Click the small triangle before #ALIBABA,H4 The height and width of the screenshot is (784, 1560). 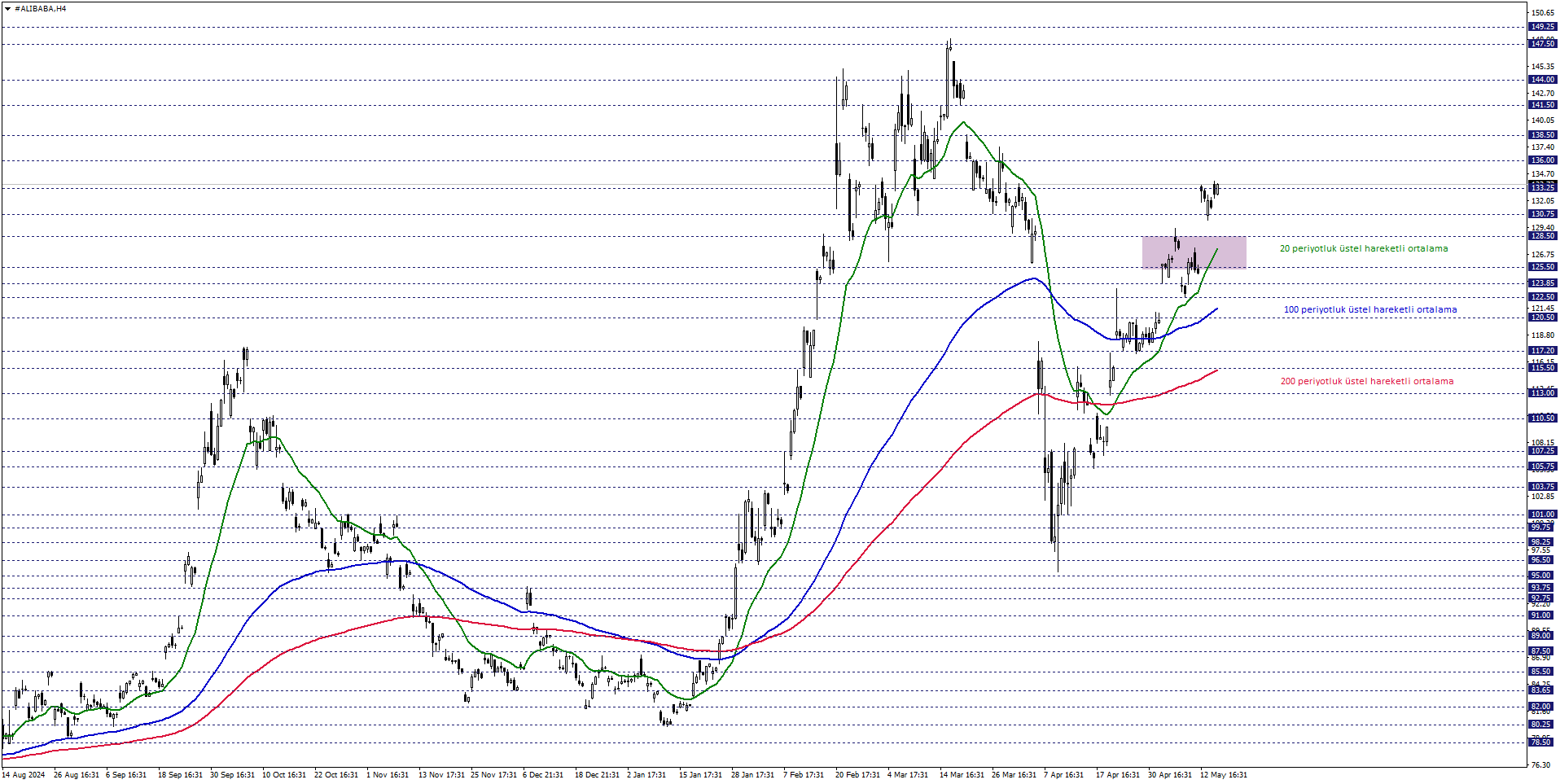[7, 9]
